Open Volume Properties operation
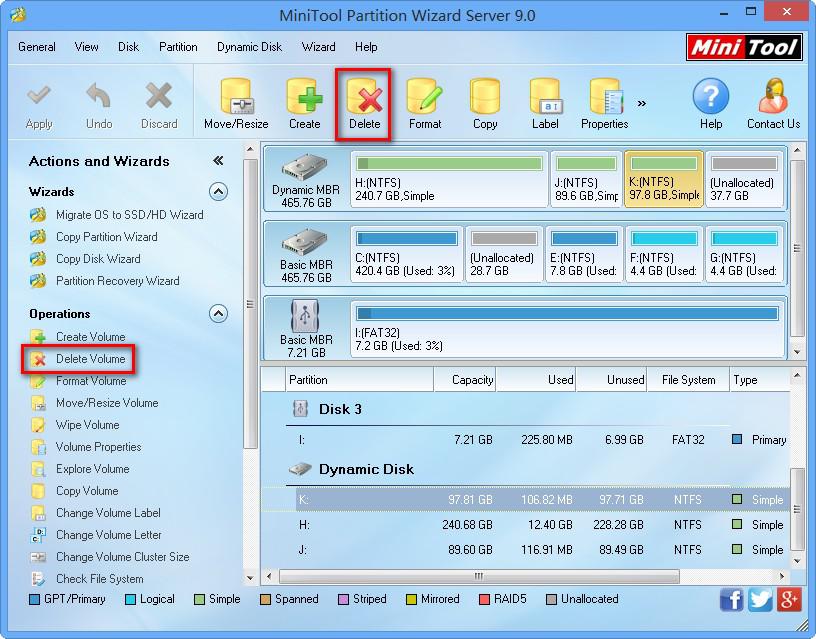The image size is (816, 639). click(x=86, y=446)
